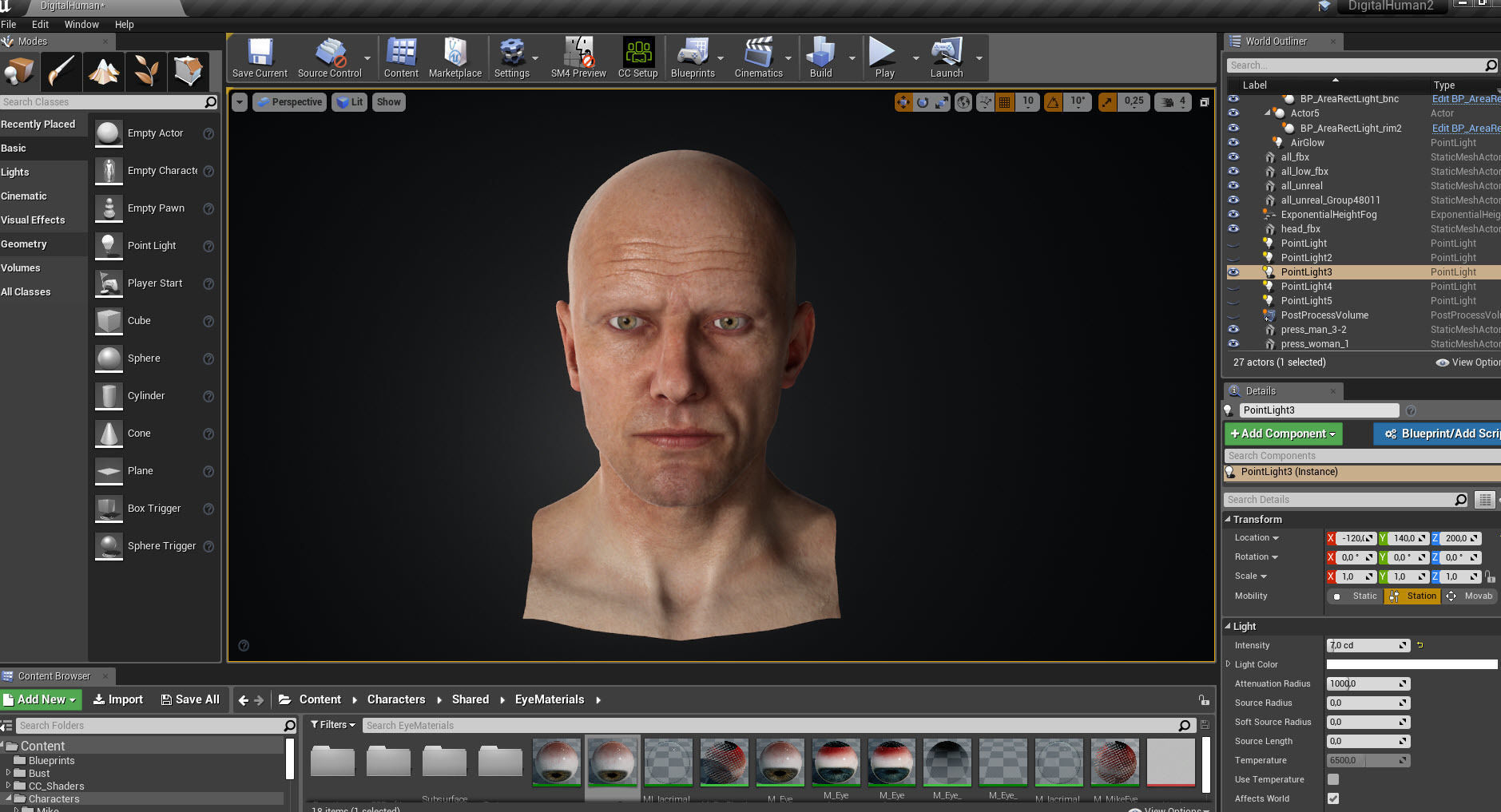The height and width of the screenshot is (812, 1501).
Task: Click Save Current toolbar icon
Action: click(x=260, y=57)
